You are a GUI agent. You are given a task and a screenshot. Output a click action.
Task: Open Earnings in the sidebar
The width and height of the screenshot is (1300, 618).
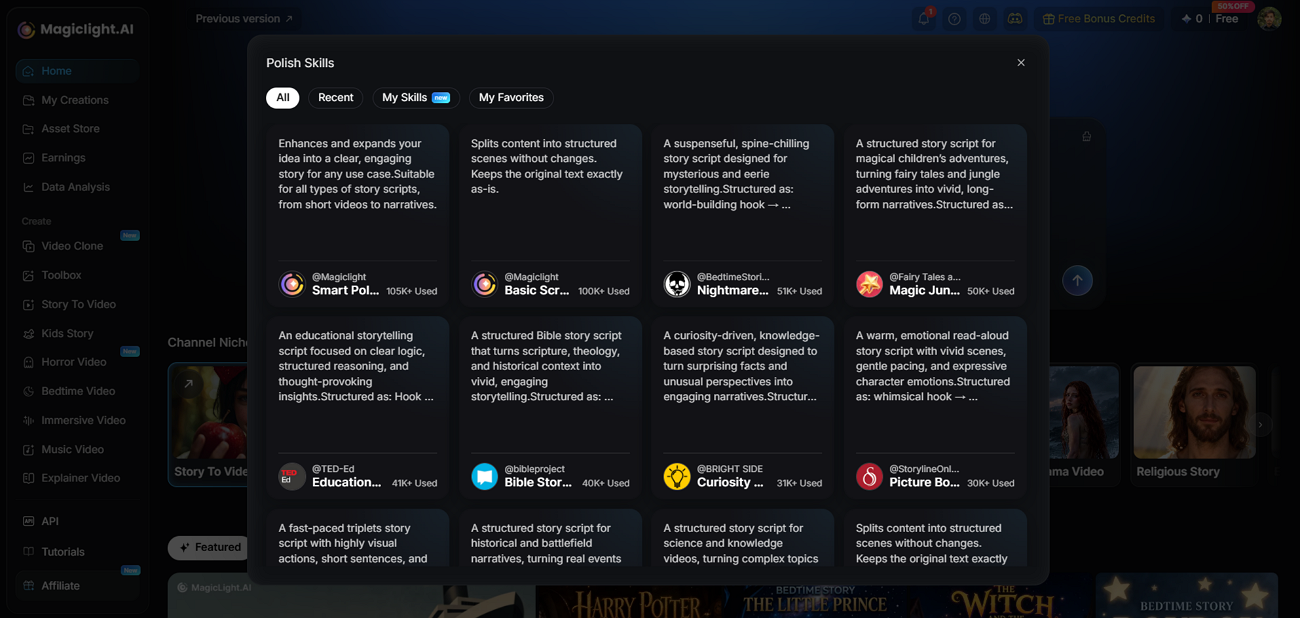pyautogui.click(x=77, y=158)
